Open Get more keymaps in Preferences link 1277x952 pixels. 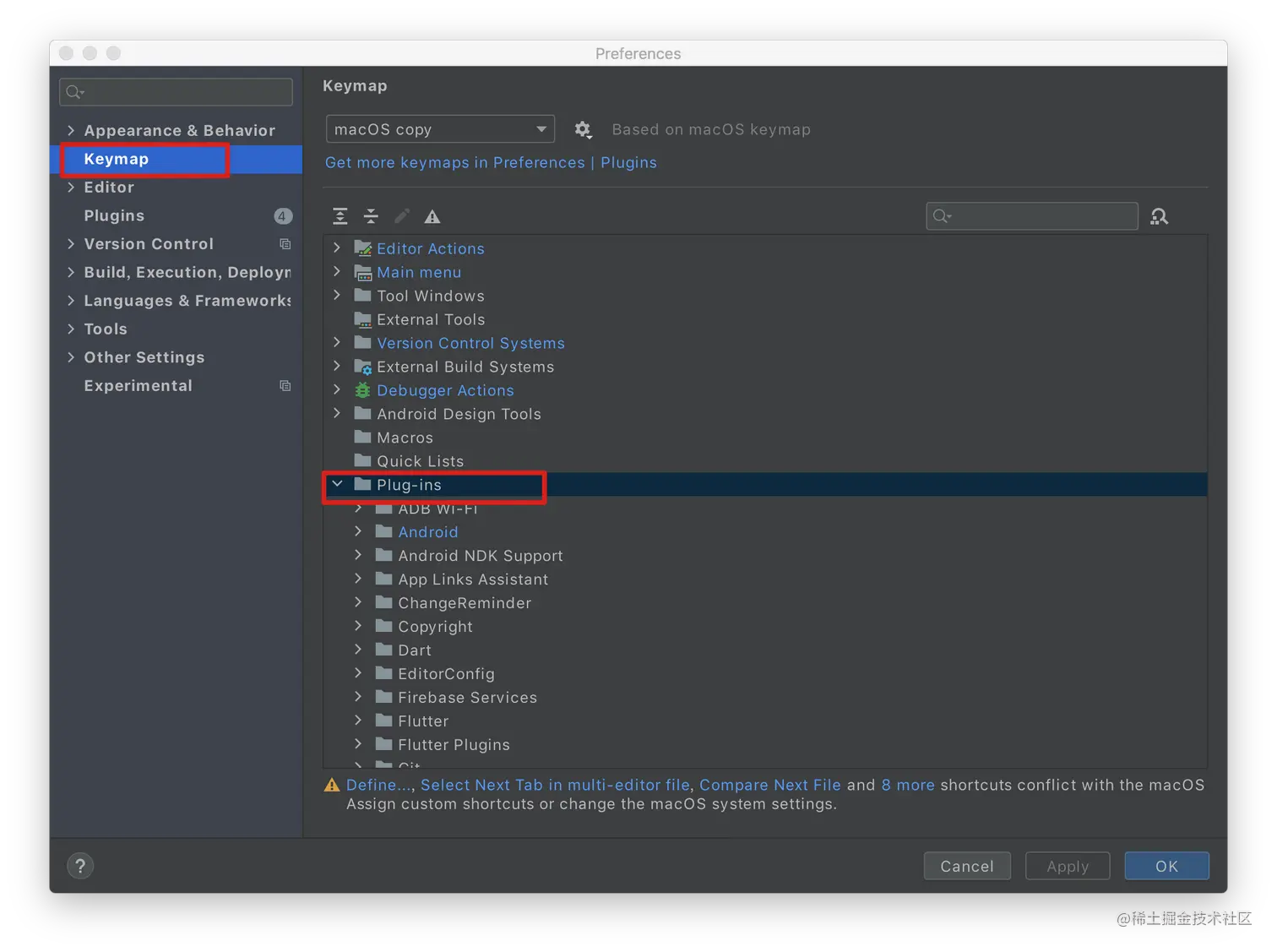tap(491, 162)
